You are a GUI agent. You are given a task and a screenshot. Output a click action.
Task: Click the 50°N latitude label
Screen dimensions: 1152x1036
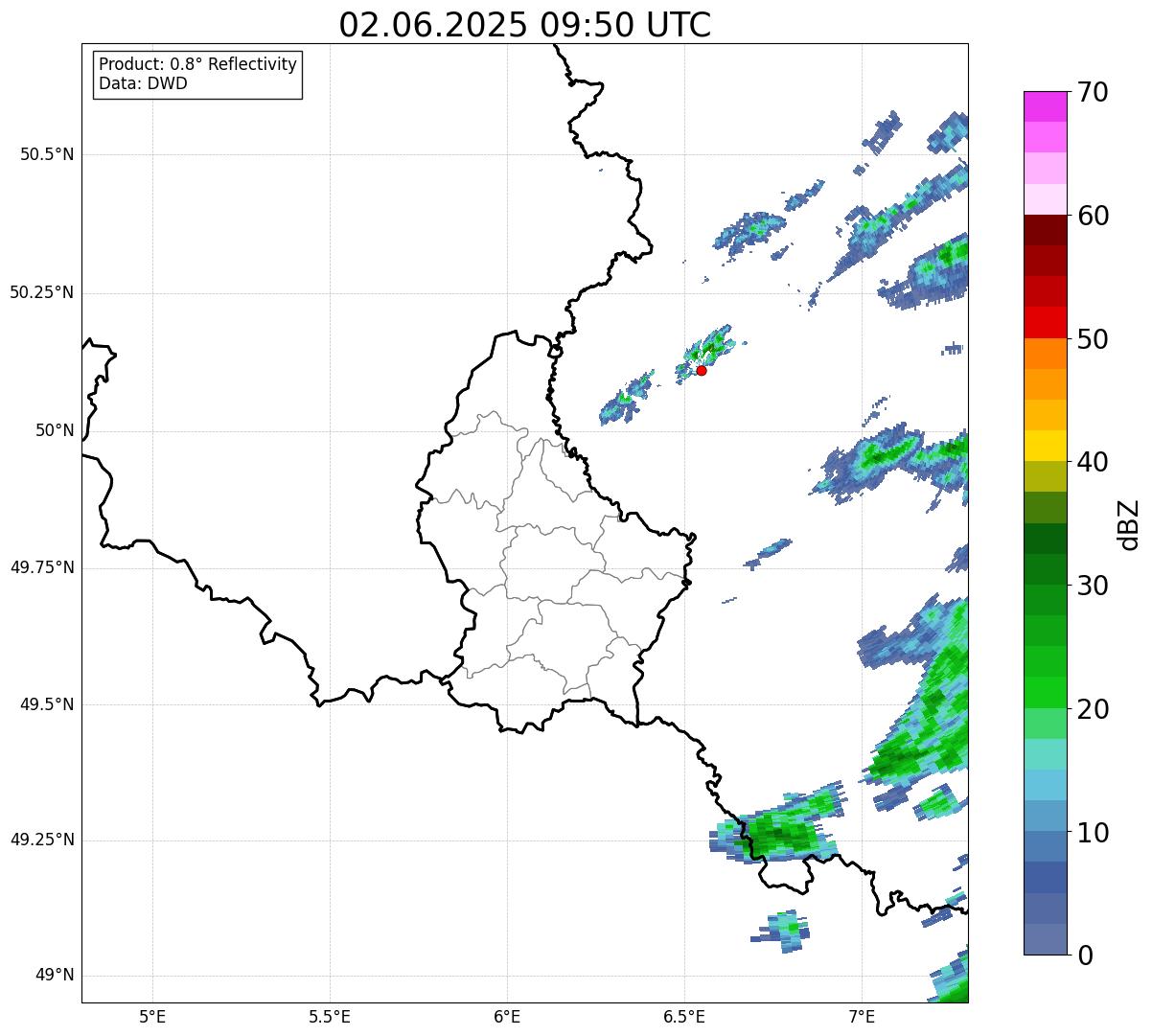[55, 430]
